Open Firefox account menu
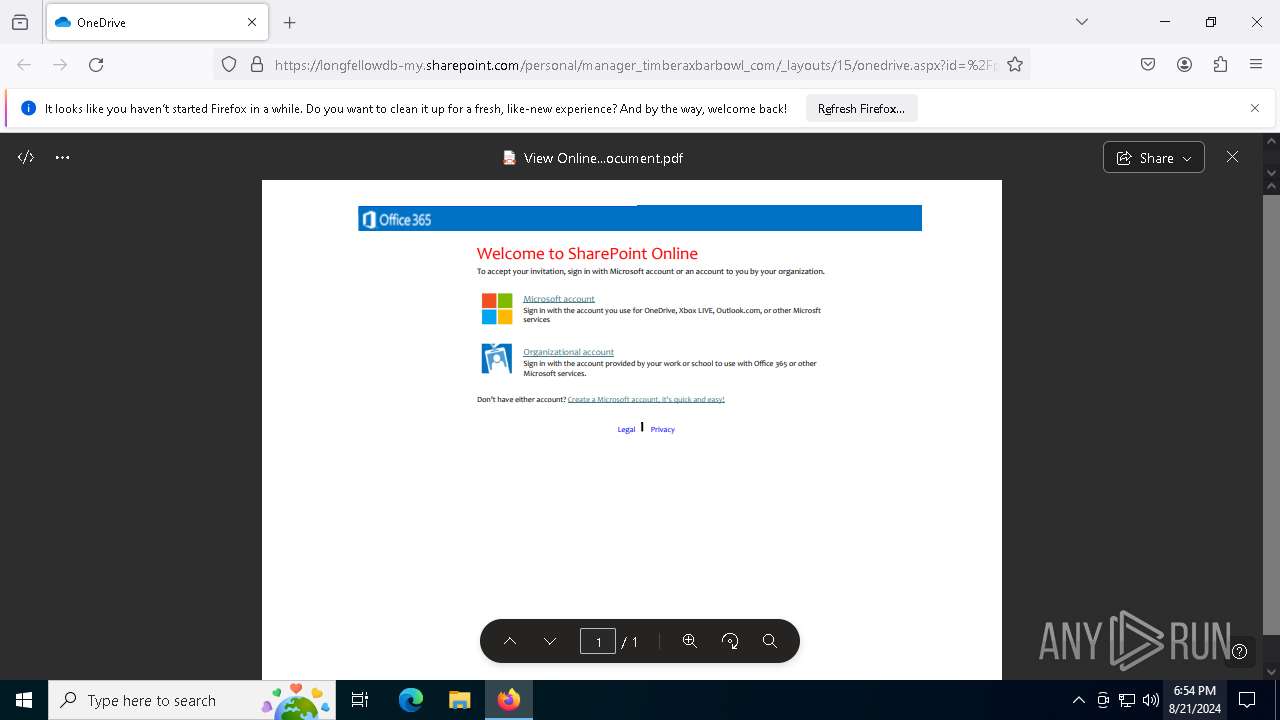 [1184, 65]
